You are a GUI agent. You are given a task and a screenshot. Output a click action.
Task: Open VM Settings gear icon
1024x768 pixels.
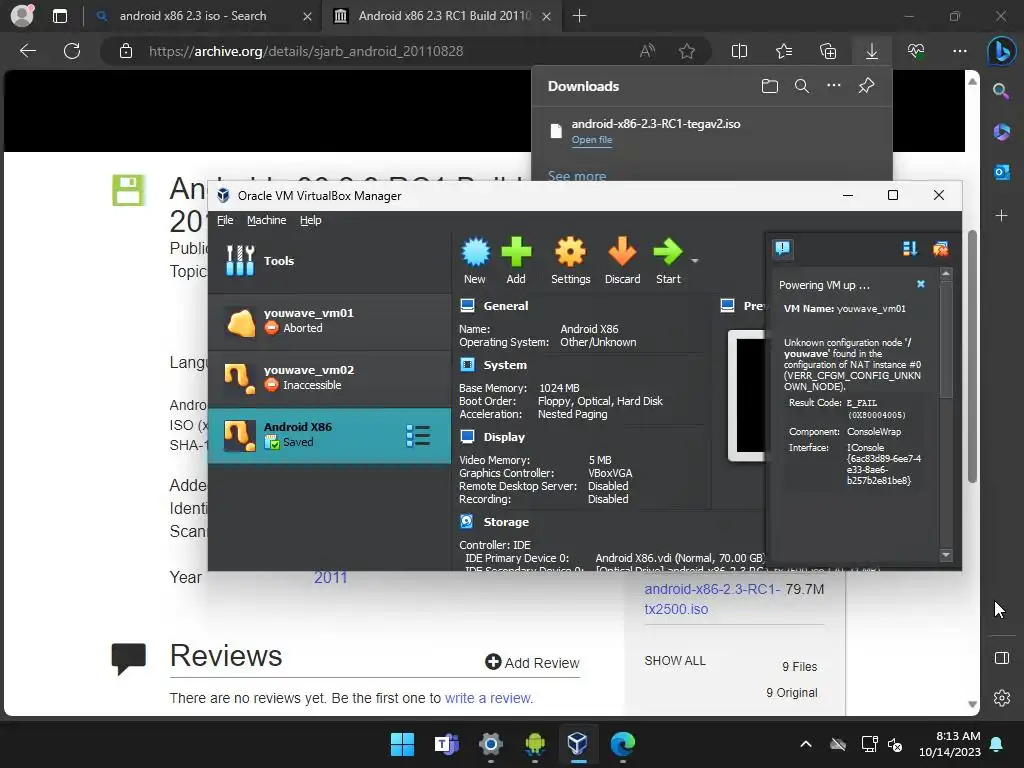pyautogui.click(x=570, y=260)
